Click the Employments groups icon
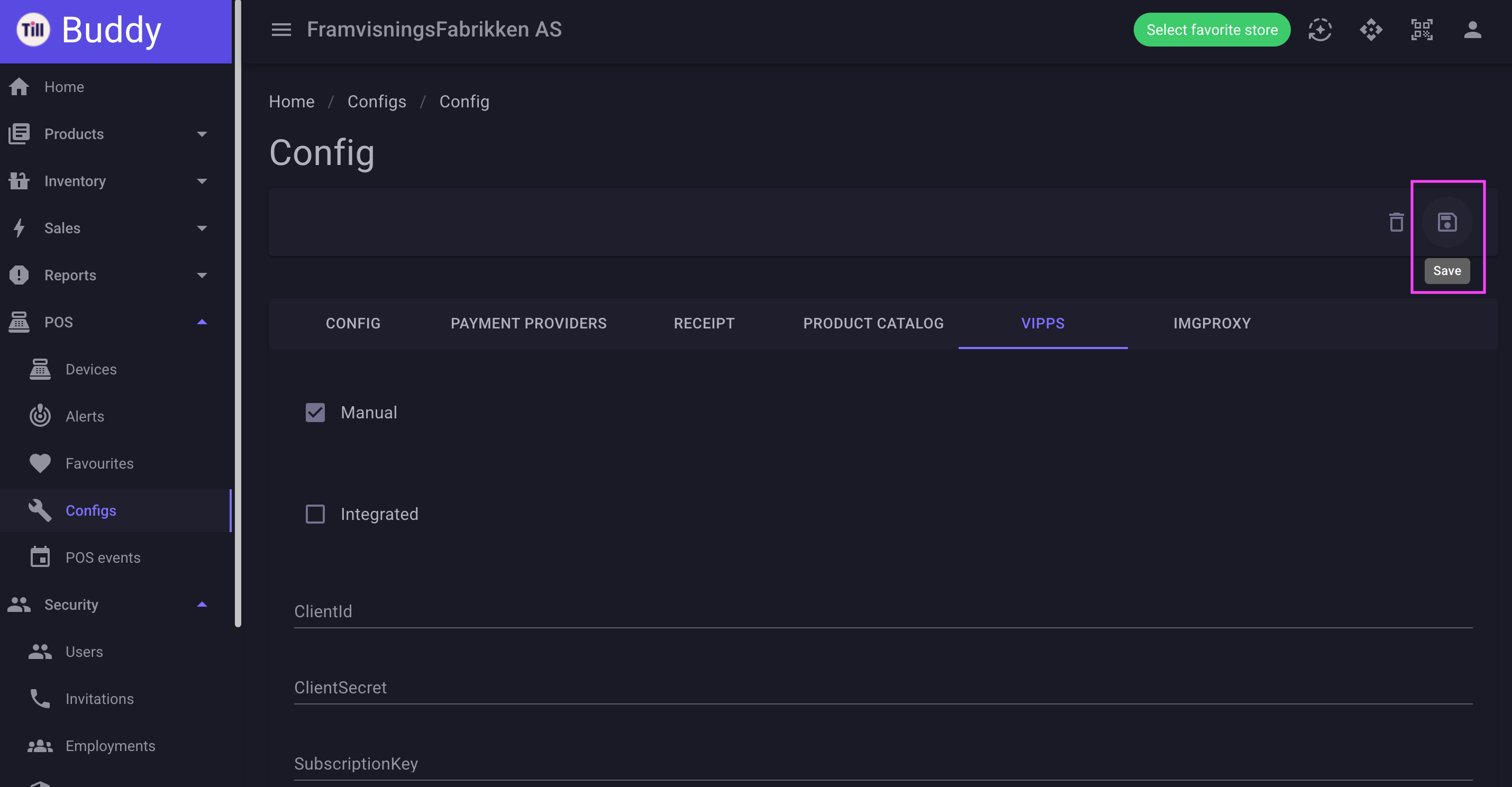The height and width of the screenshot is (787, 1512). point(40,745)
